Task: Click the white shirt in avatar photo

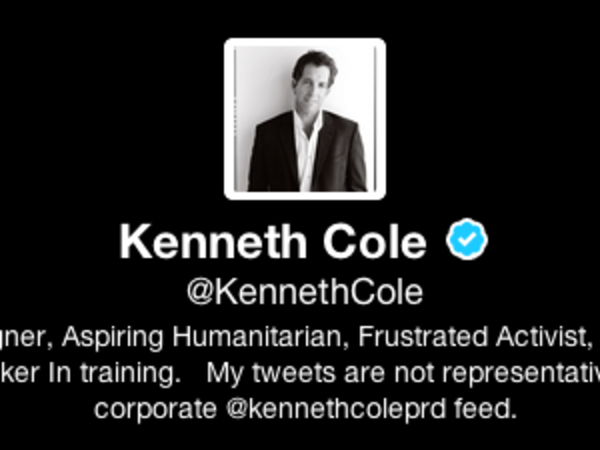Action: click(x=307, y=153)
